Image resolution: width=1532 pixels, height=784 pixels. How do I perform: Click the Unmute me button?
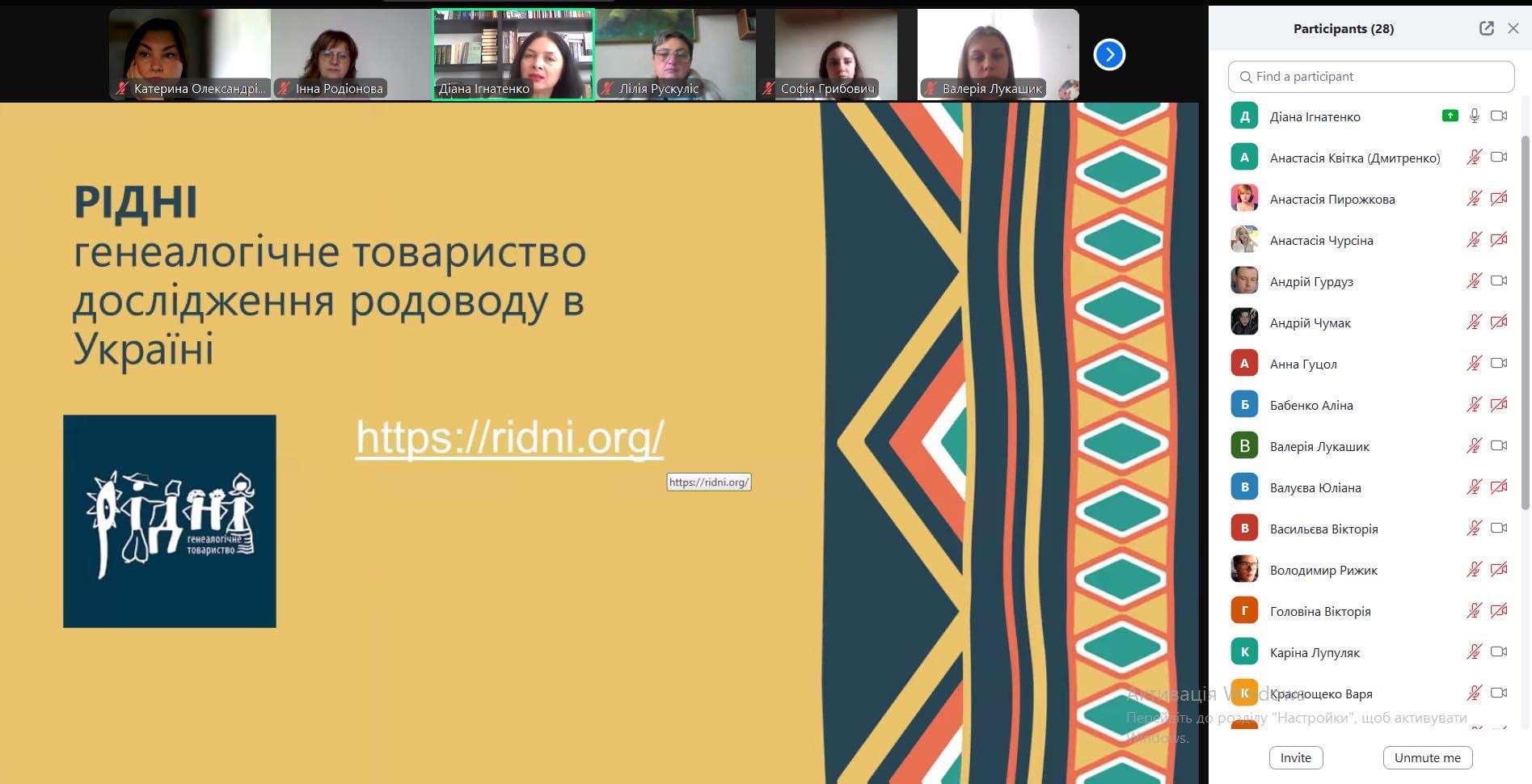point(1428,757)
